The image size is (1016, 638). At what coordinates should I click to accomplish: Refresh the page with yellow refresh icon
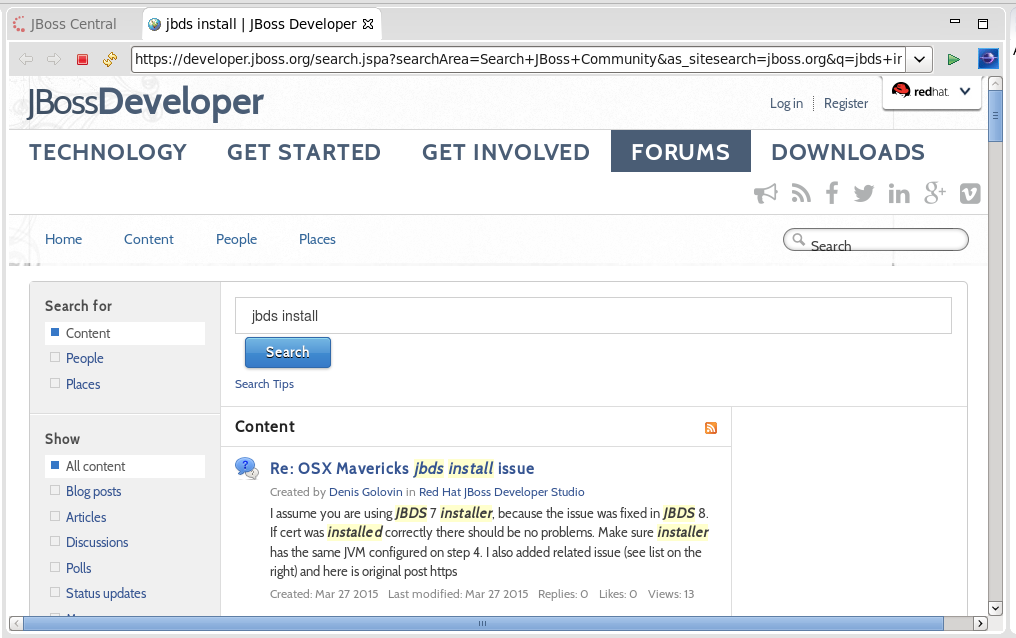coord(110,60)
